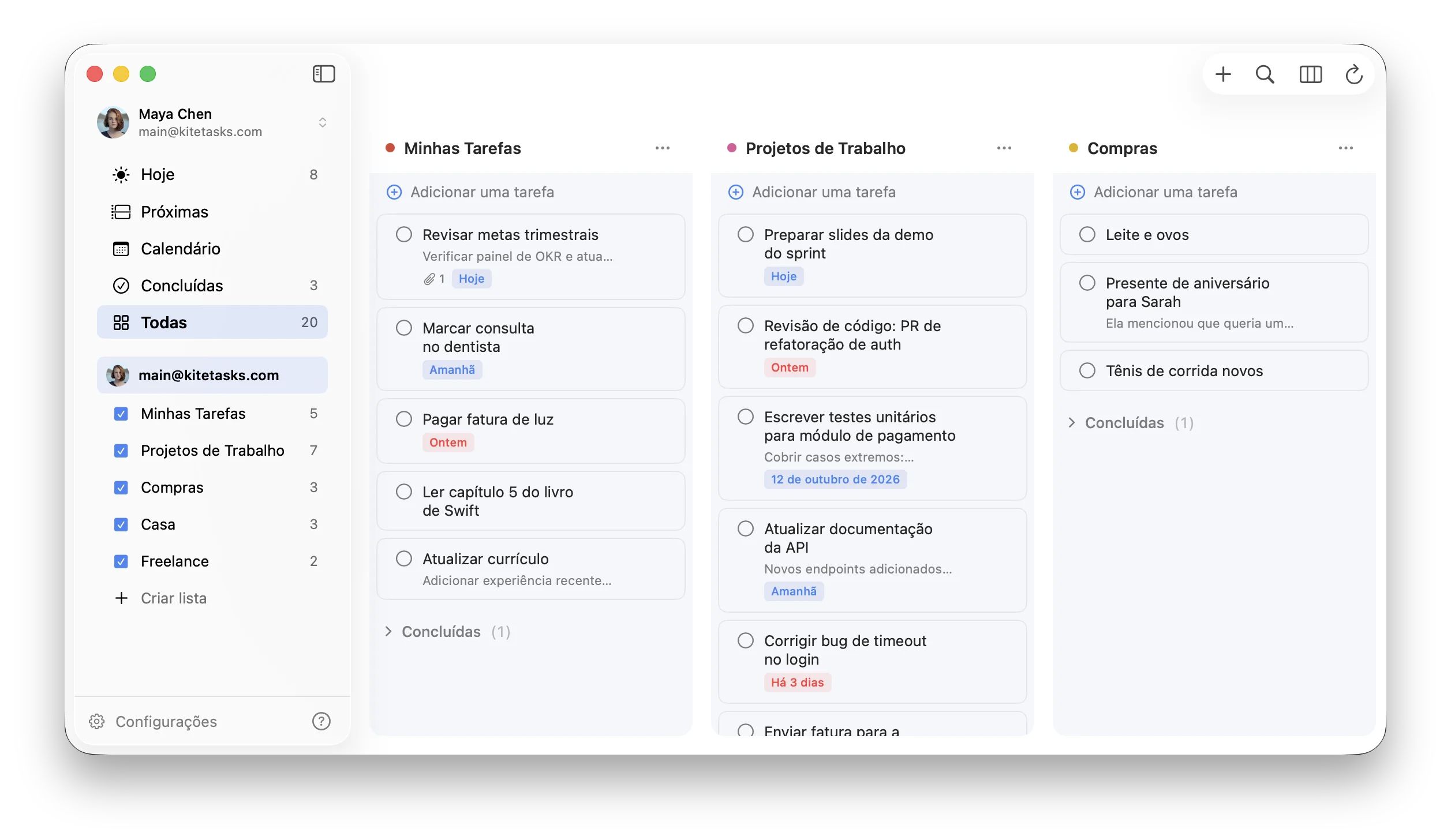Click the Concluídas checkmark circle icon
The height and width of the screenshot is (840, 1451).
coord(121,286)
